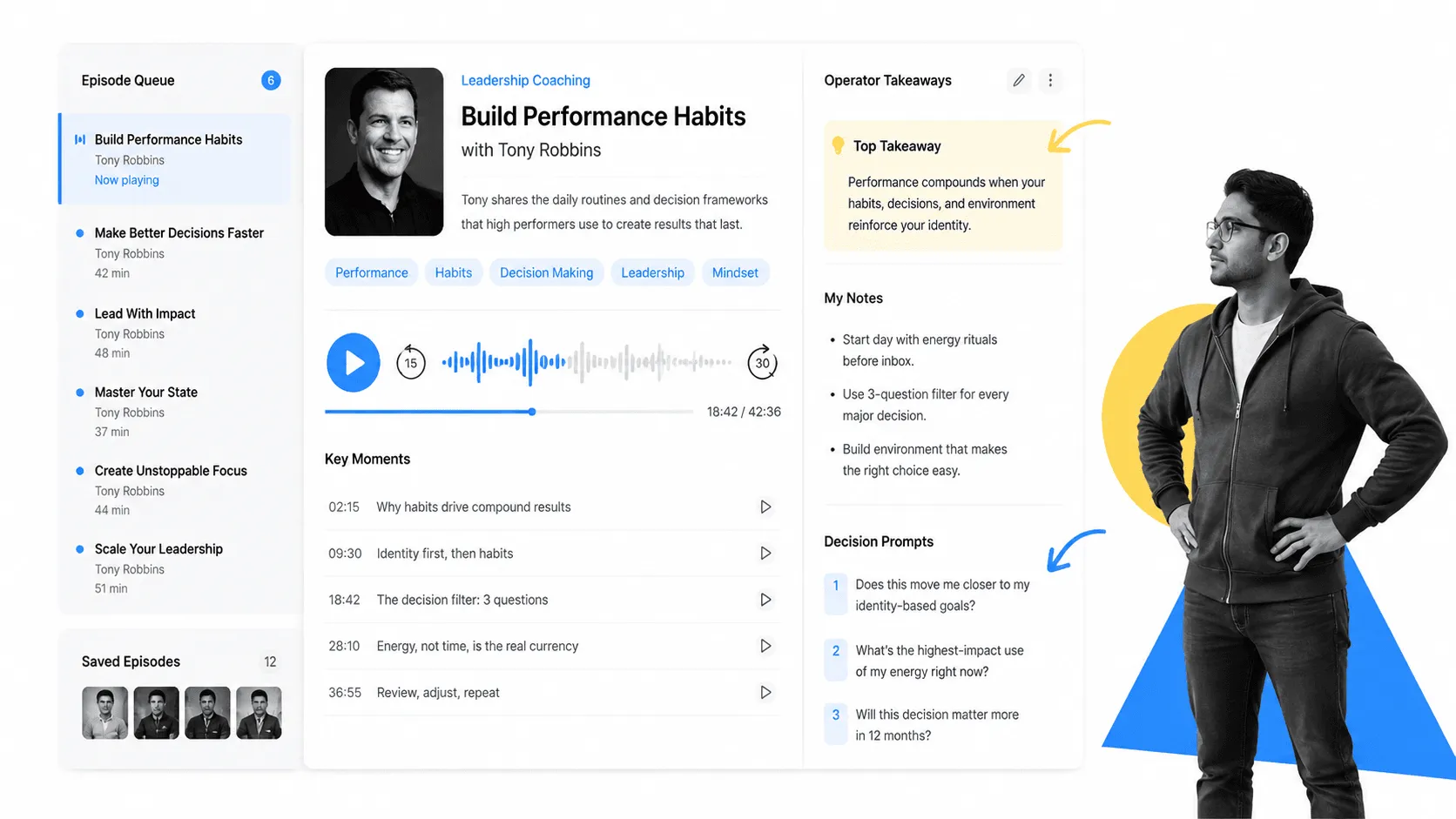Click 'Why habits drive compound results' text

pos(474,507)
